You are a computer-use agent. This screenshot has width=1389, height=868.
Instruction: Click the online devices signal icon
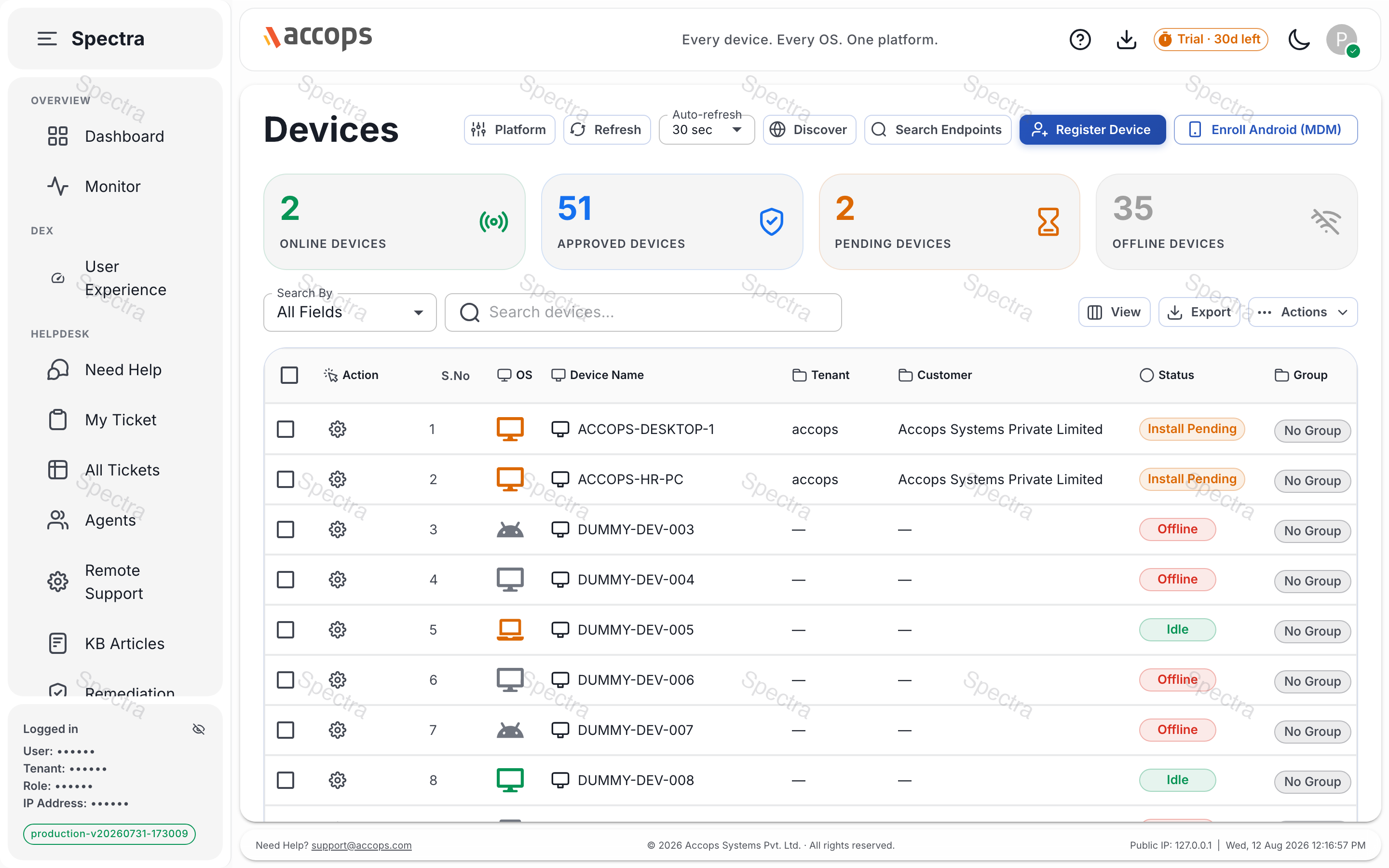[x=493, y=222]
